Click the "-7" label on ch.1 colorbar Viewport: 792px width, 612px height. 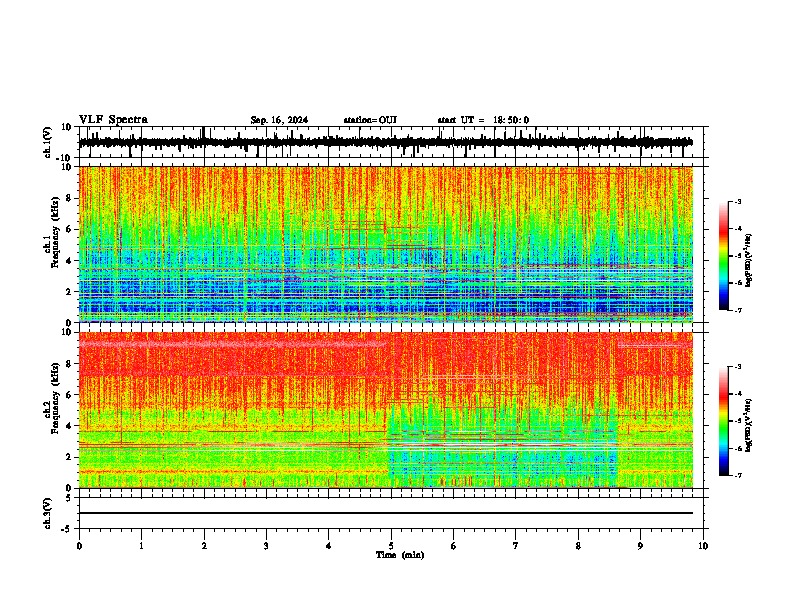(x=738, y=310)
